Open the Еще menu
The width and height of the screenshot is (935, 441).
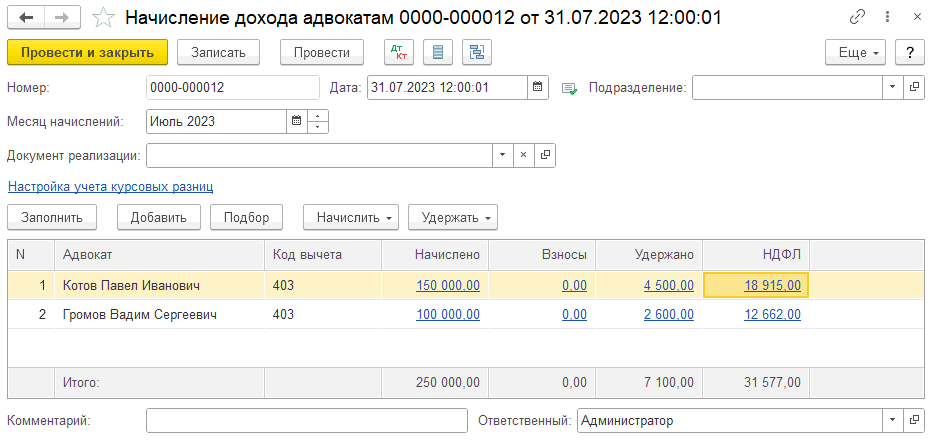[x=855, y=53]
